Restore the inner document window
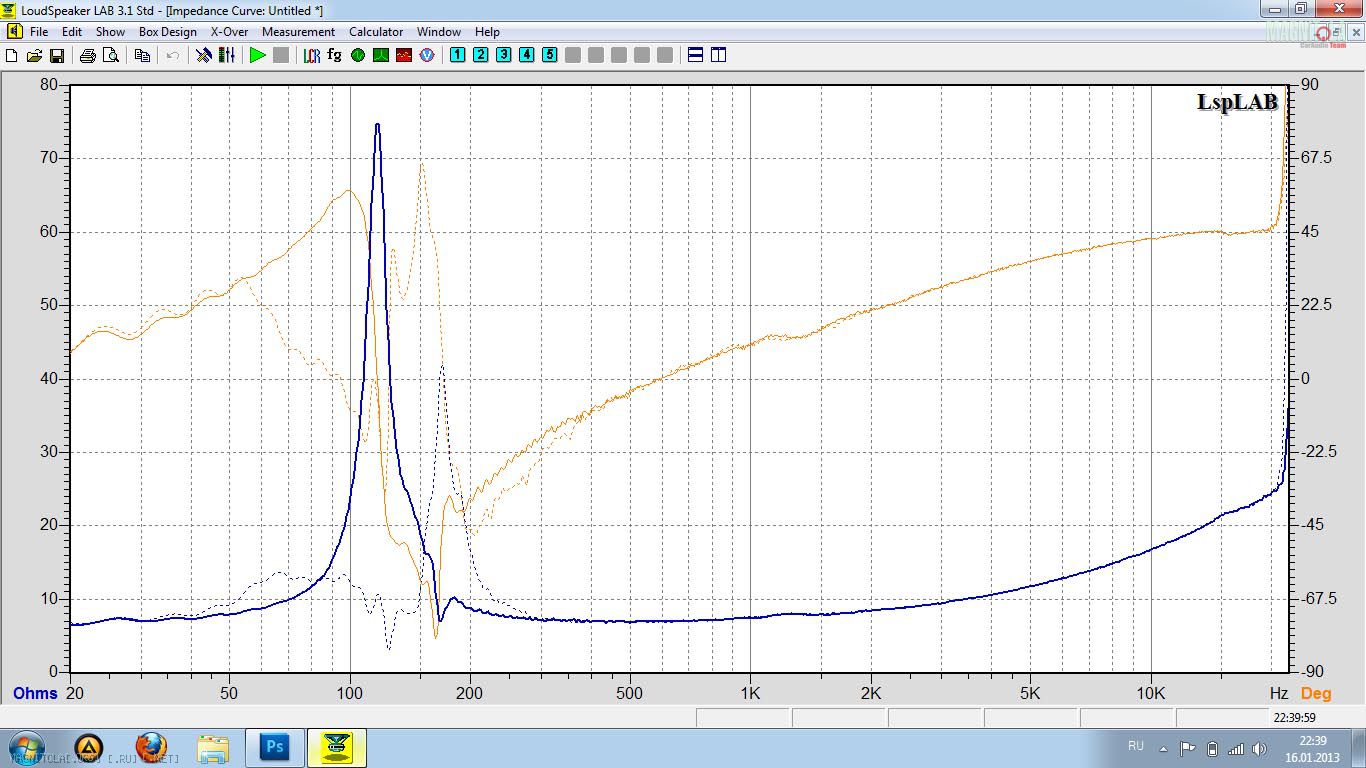Screen dimensions: 1366x768 point(1336,32)
